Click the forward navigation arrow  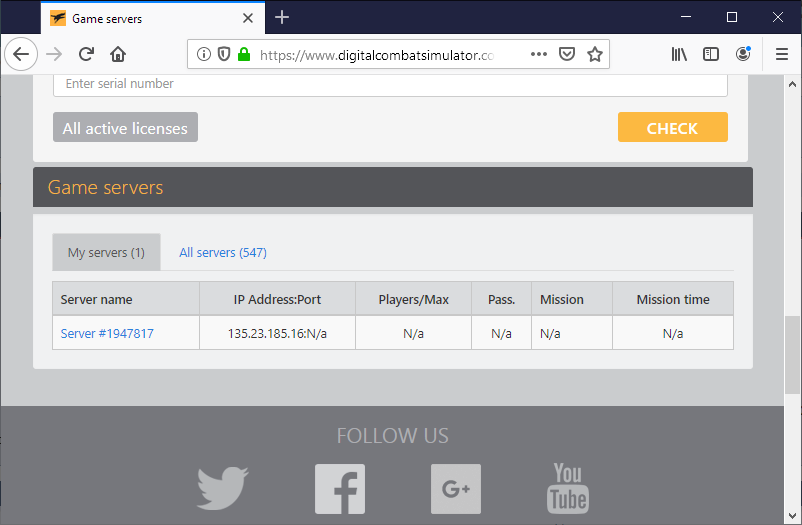[x=54, y=54]
